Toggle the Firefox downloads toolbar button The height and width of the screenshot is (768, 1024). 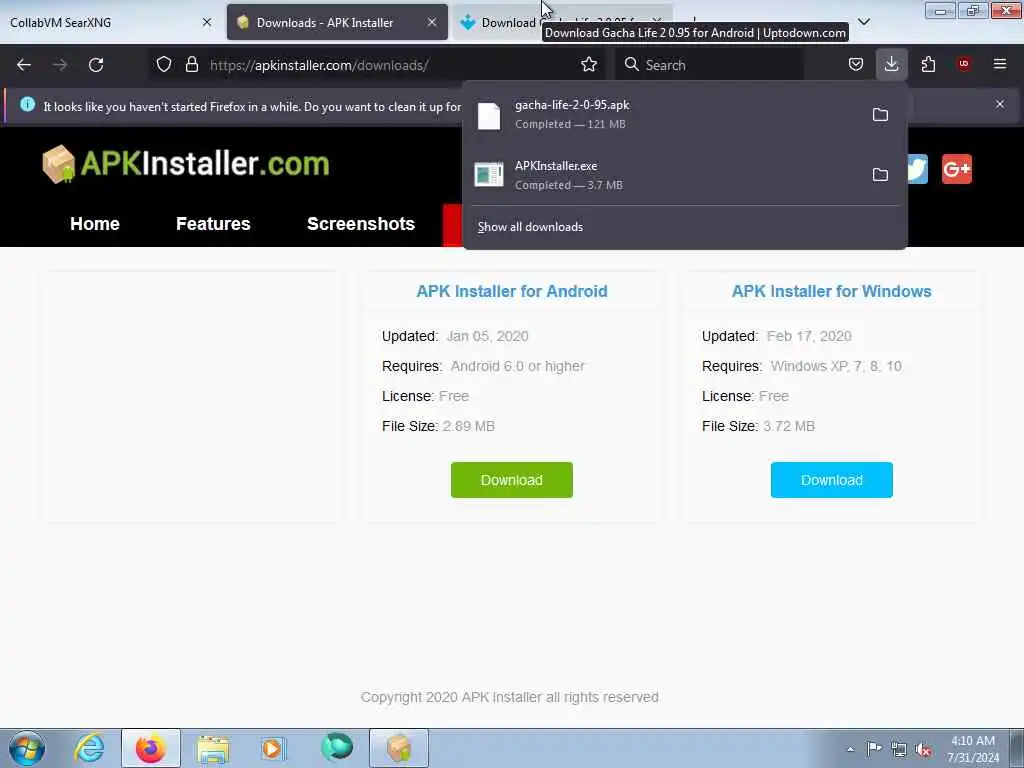tap(891, 64)
